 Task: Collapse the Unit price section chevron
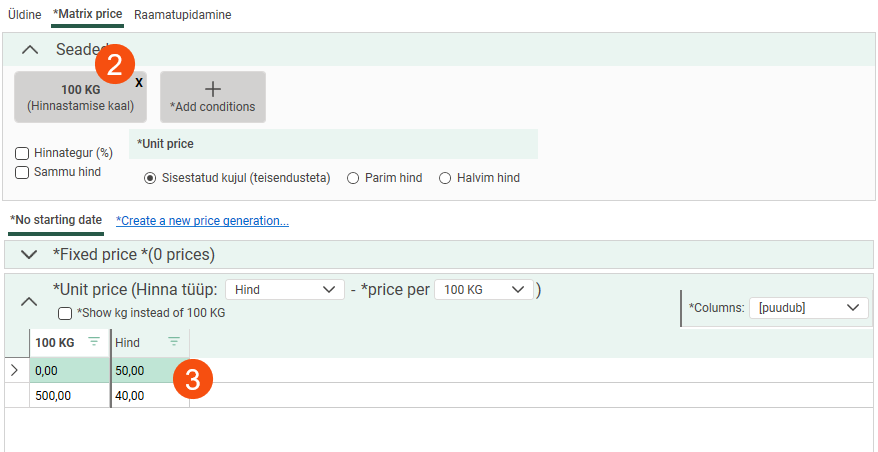coord(29,301)
